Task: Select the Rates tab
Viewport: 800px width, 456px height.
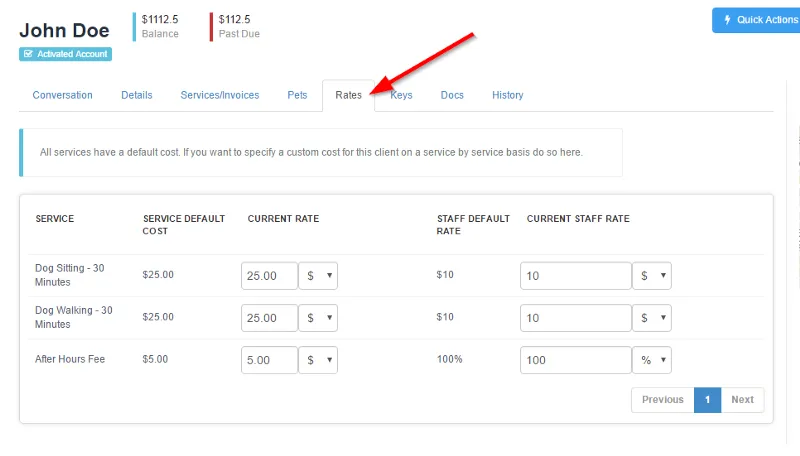Action: 348,95
